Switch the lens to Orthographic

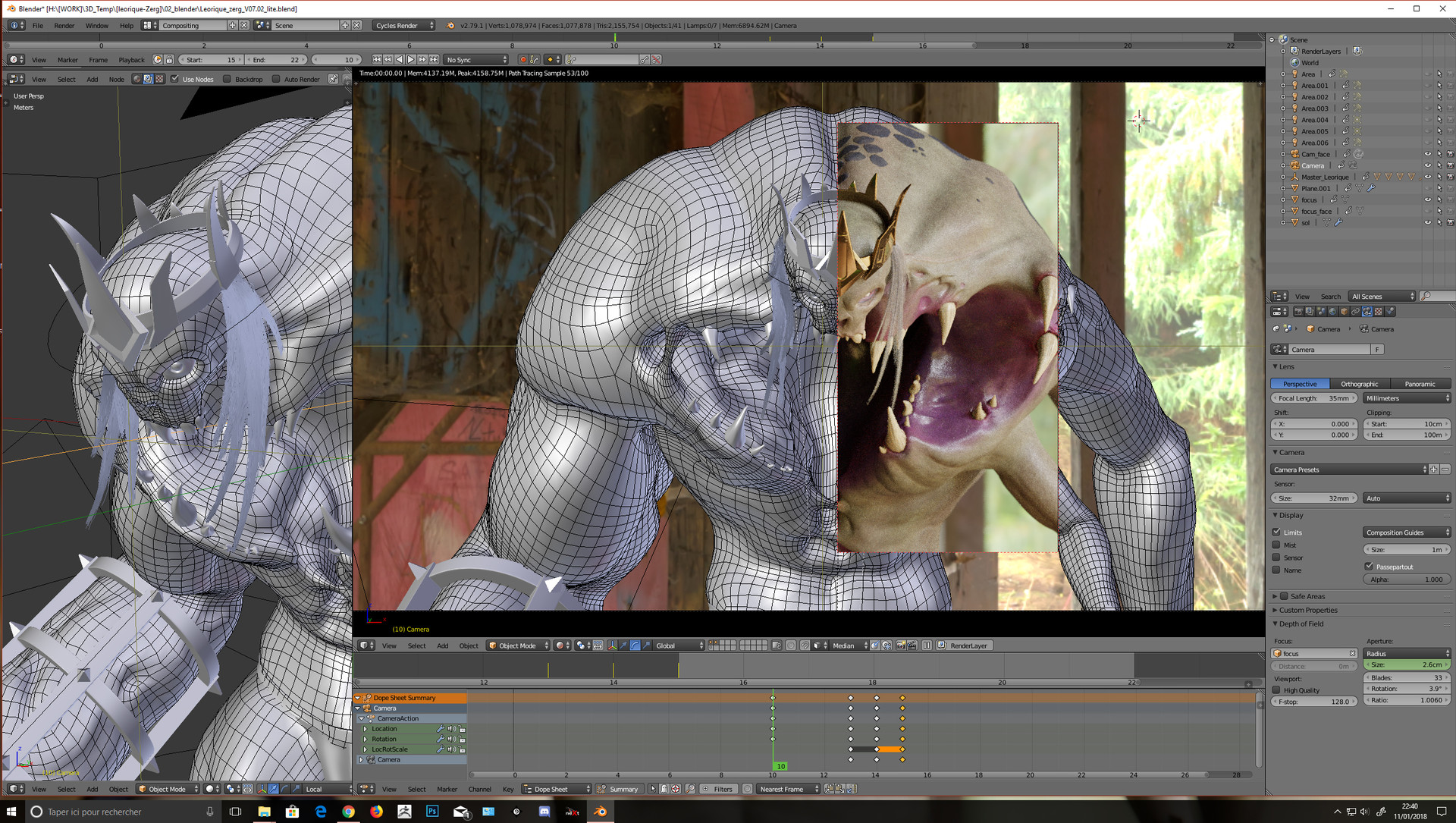[1359, 384]
